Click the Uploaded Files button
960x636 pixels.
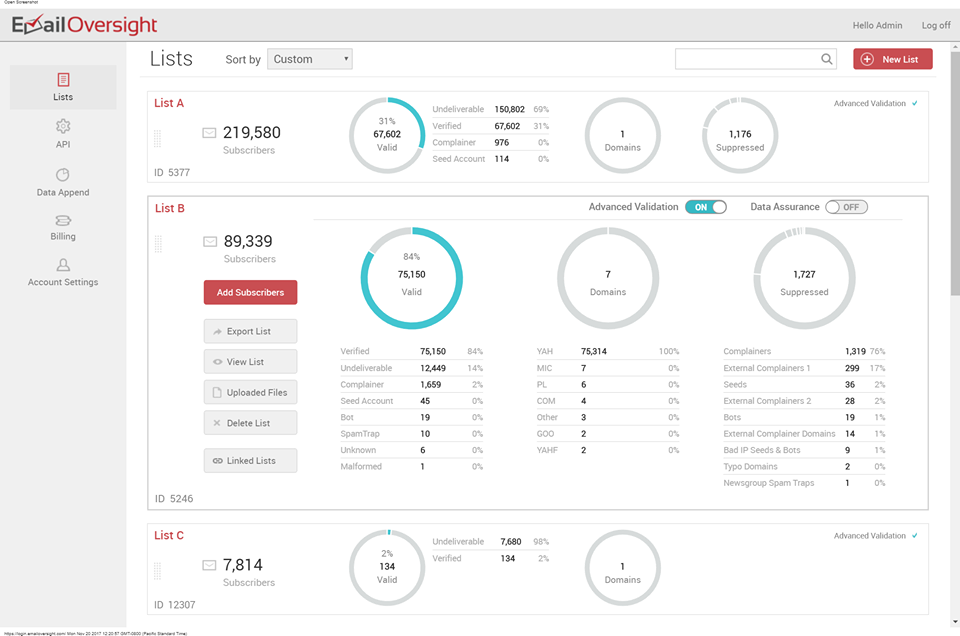tap(250, 392)
